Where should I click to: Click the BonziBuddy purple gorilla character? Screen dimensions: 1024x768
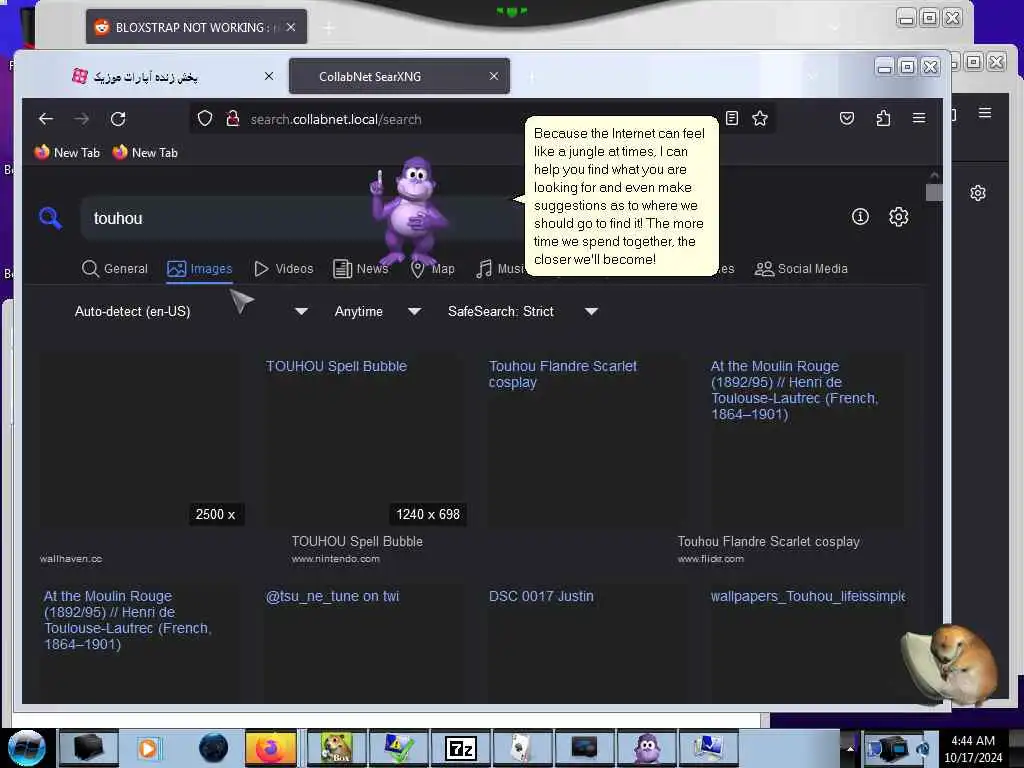[408, 210]
